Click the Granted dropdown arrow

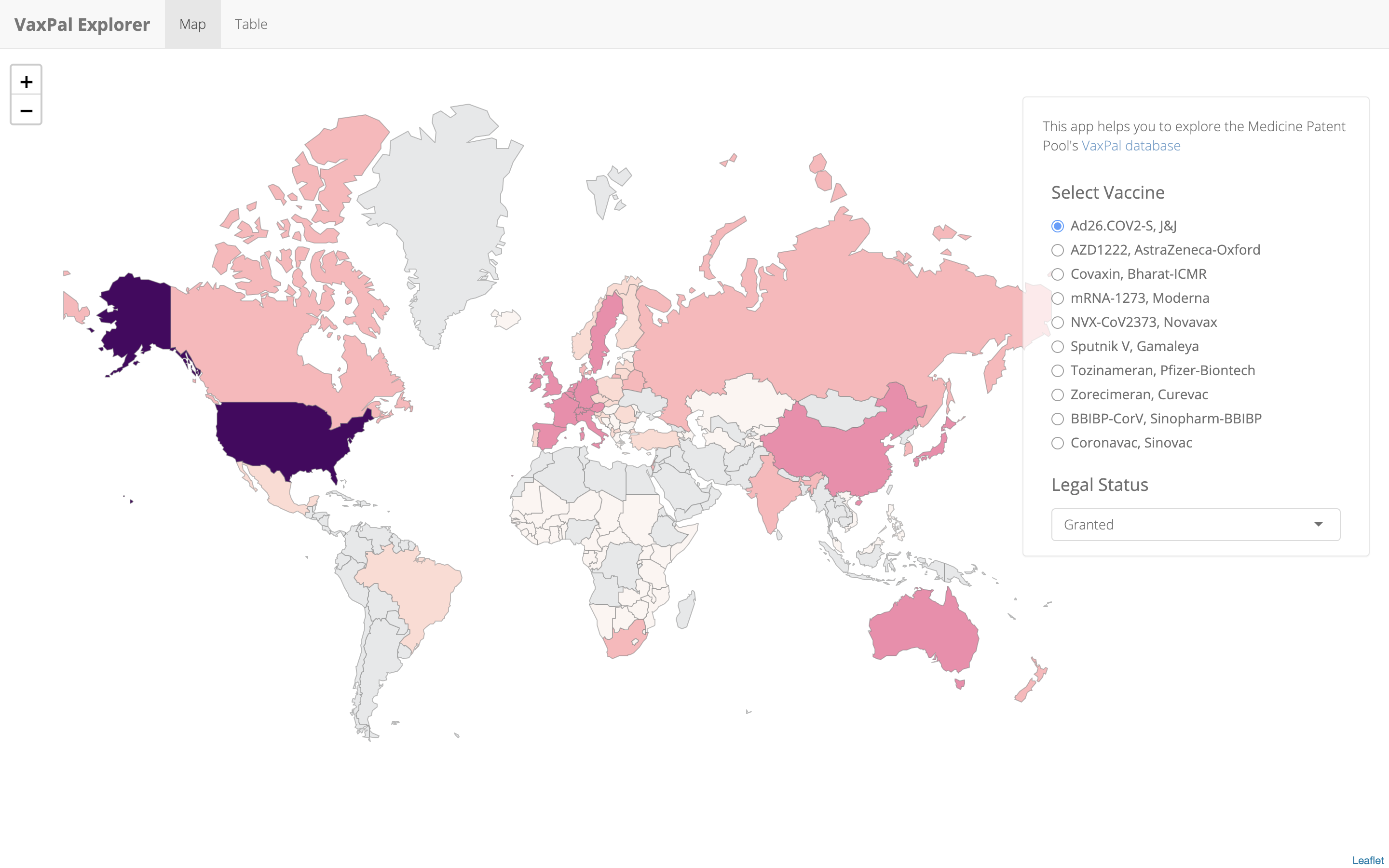[x=1318, y=524]
